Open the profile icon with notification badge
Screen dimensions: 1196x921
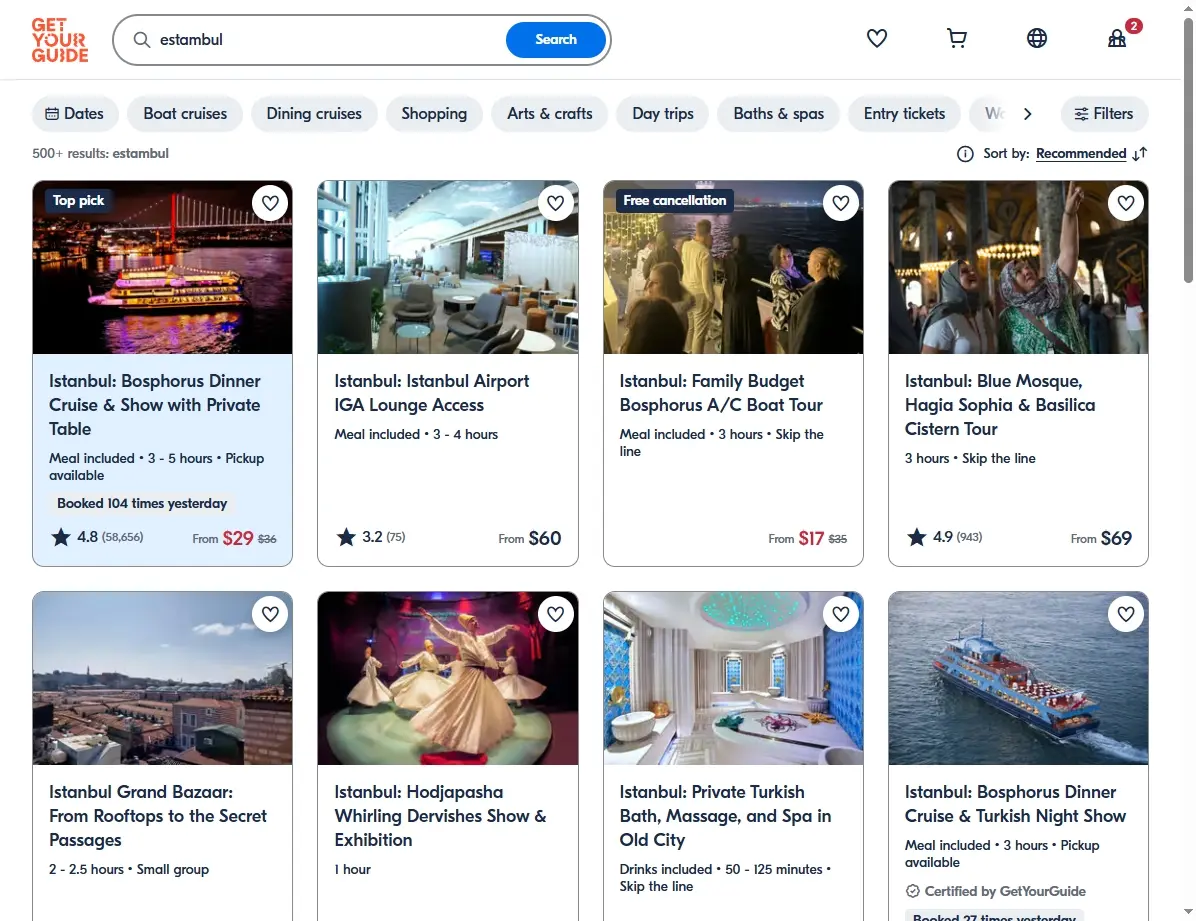pos(1117,38)
